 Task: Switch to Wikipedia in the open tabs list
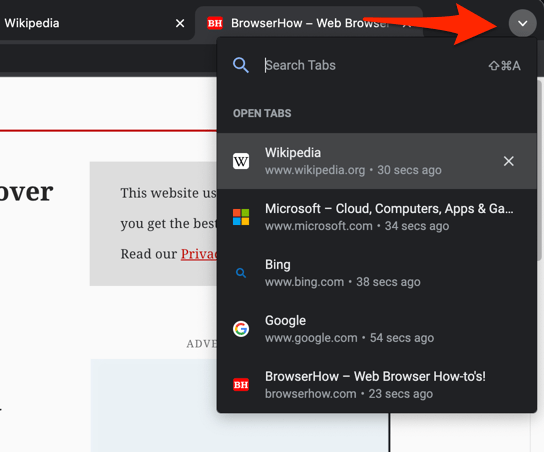(x=377, y=161)
